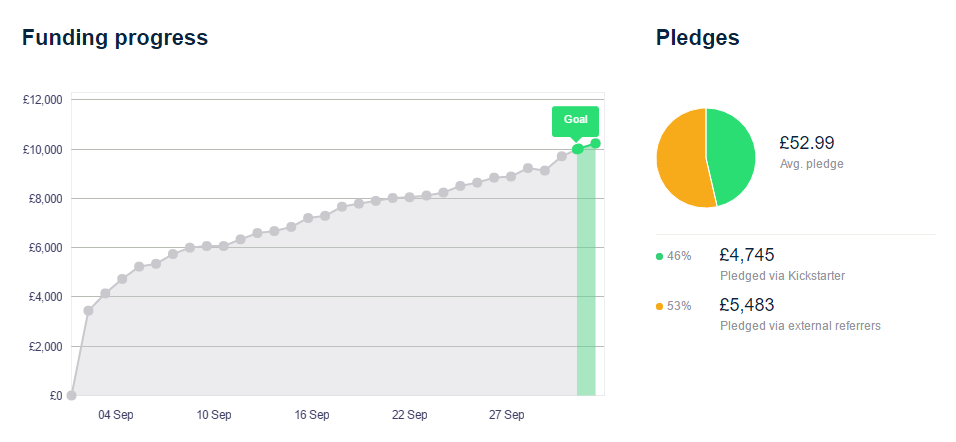
Task: Click the 27 Sep axis label
Action: (x=507, y=415)
